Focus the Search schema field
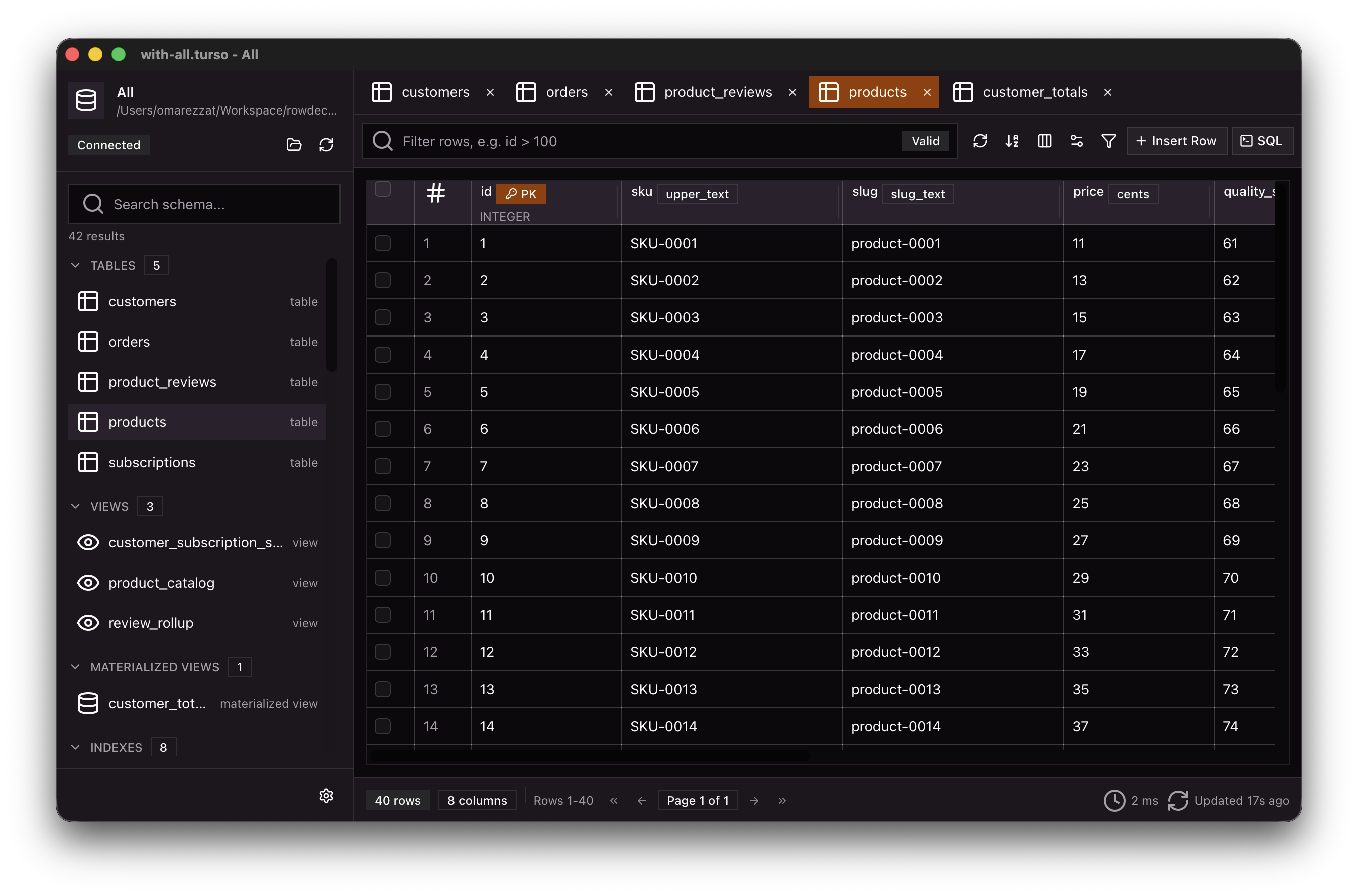This screenshot has height=896, width=1358. pyautogui.click(x=204, y=204)
